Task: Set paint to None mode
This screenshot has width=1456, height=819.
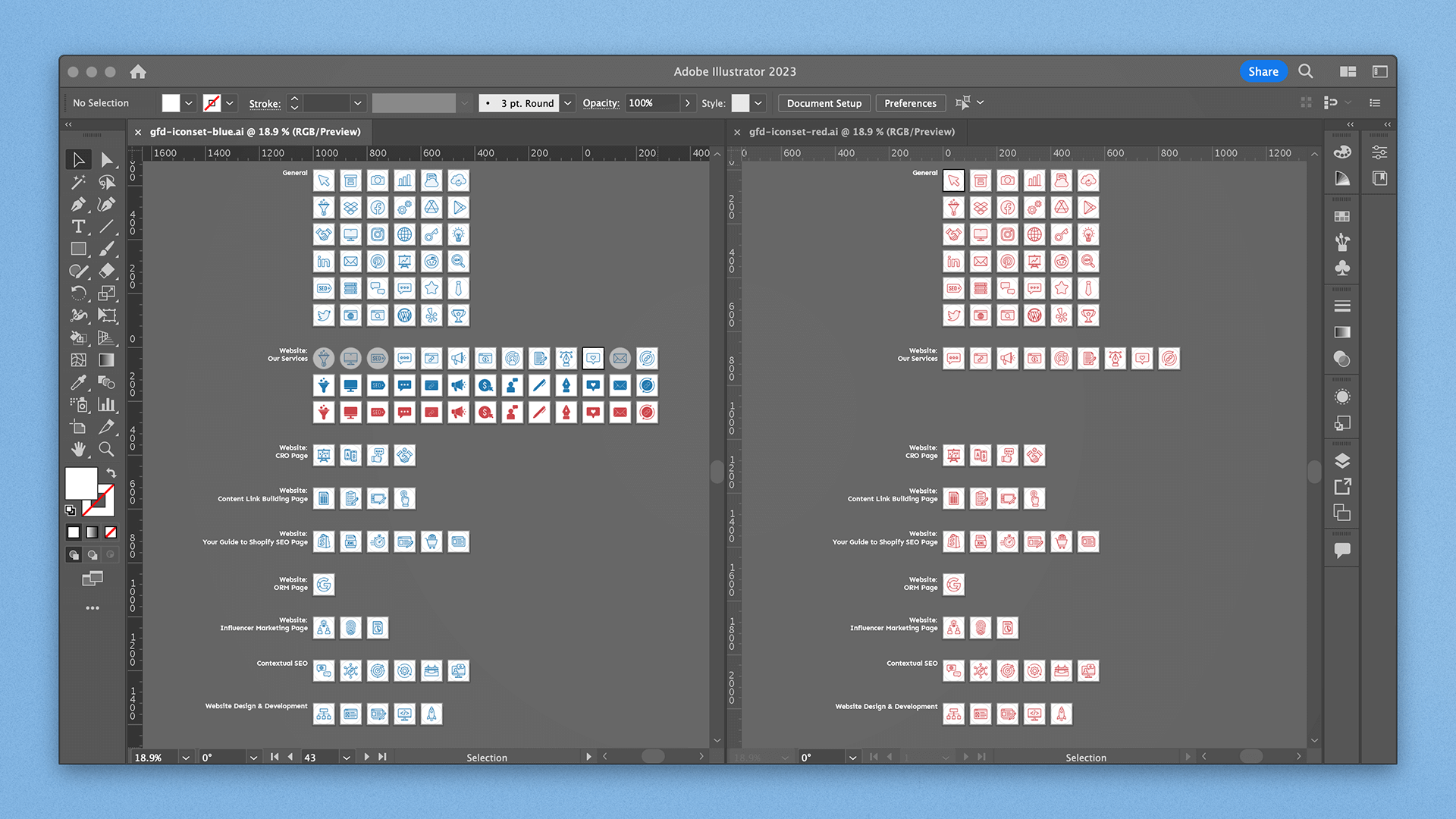Action: coord(111,532)
